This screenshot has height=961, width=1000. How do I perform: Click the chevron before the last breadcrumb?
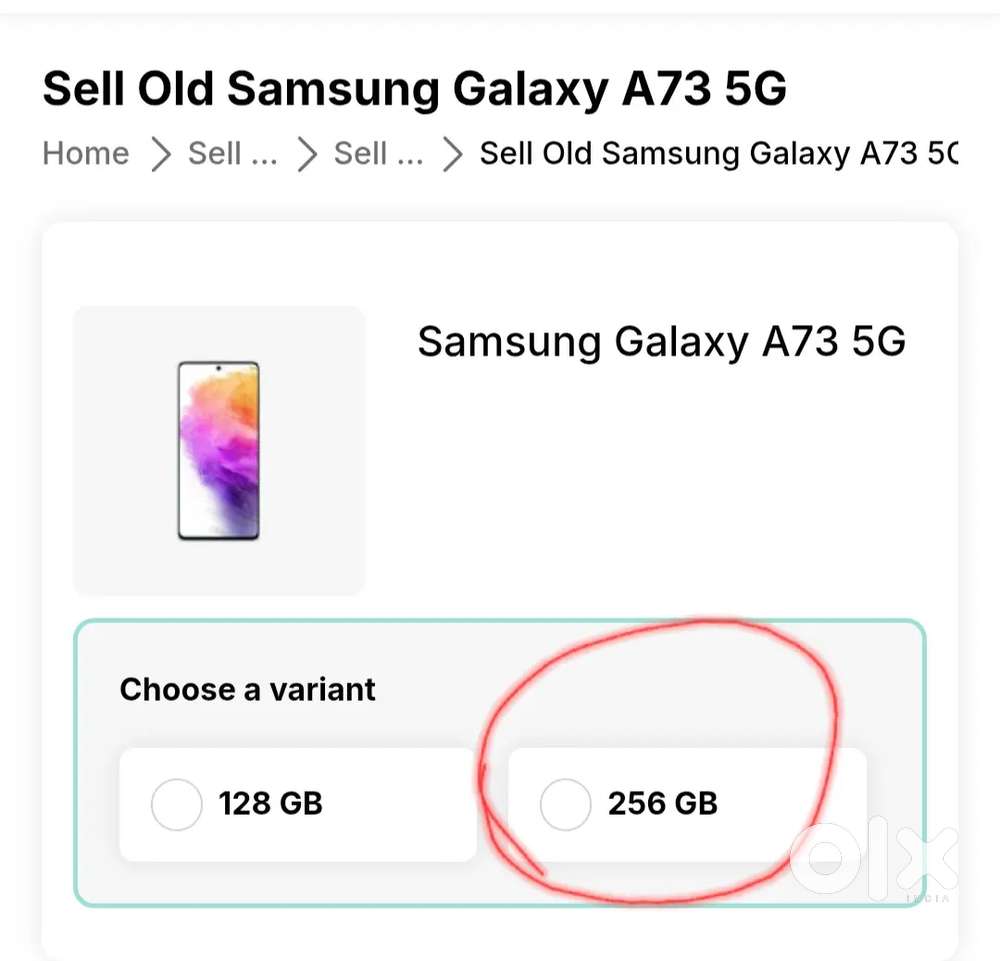pos(453,155)
